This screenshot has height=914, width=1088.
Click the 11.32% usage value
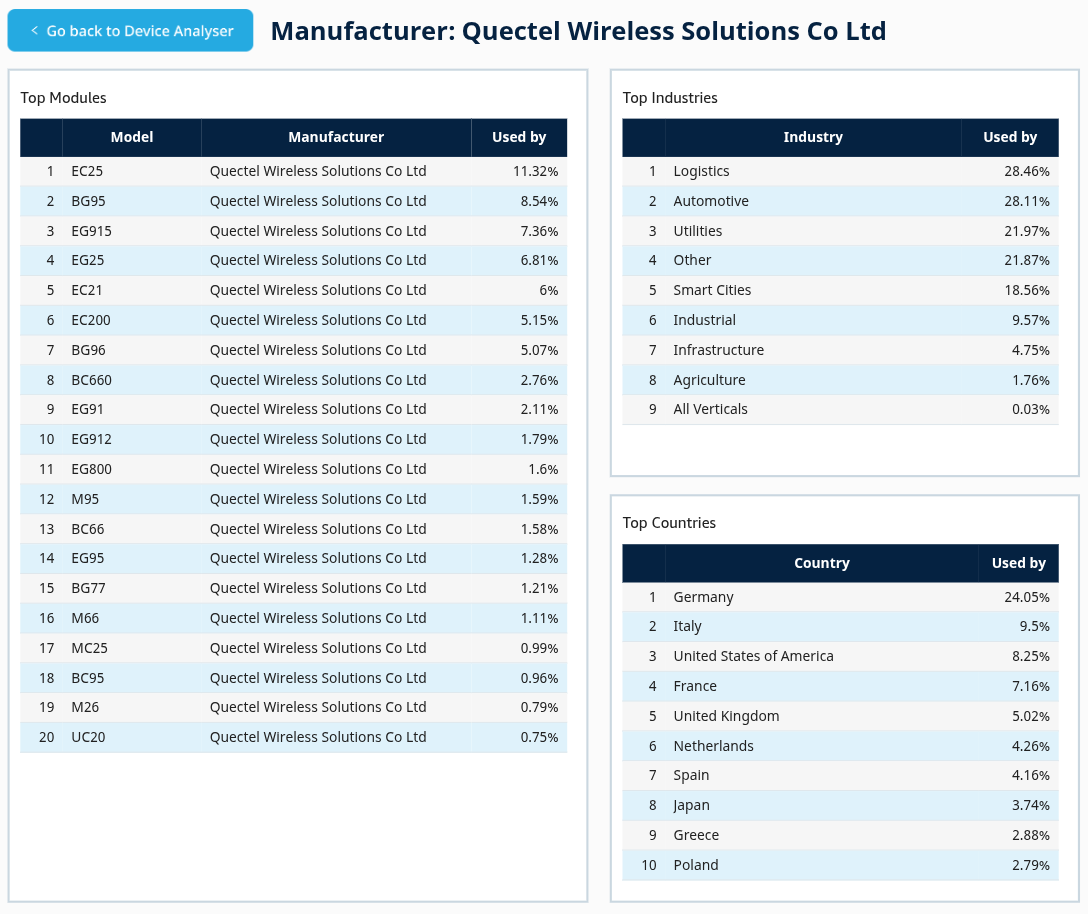coord(535,171)
